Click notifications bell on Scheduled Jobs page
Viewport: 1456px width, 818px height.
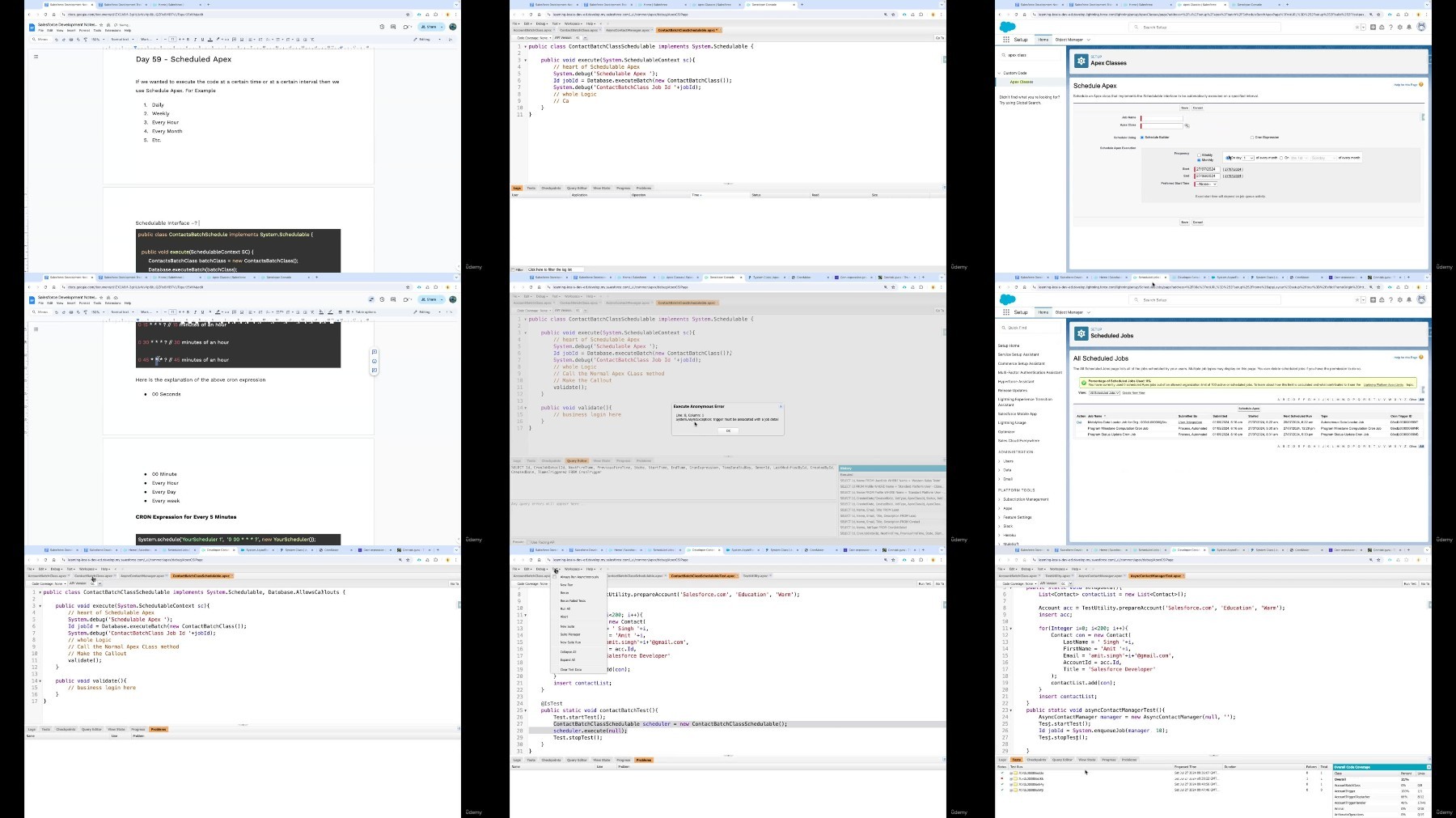pos(1409,300)
